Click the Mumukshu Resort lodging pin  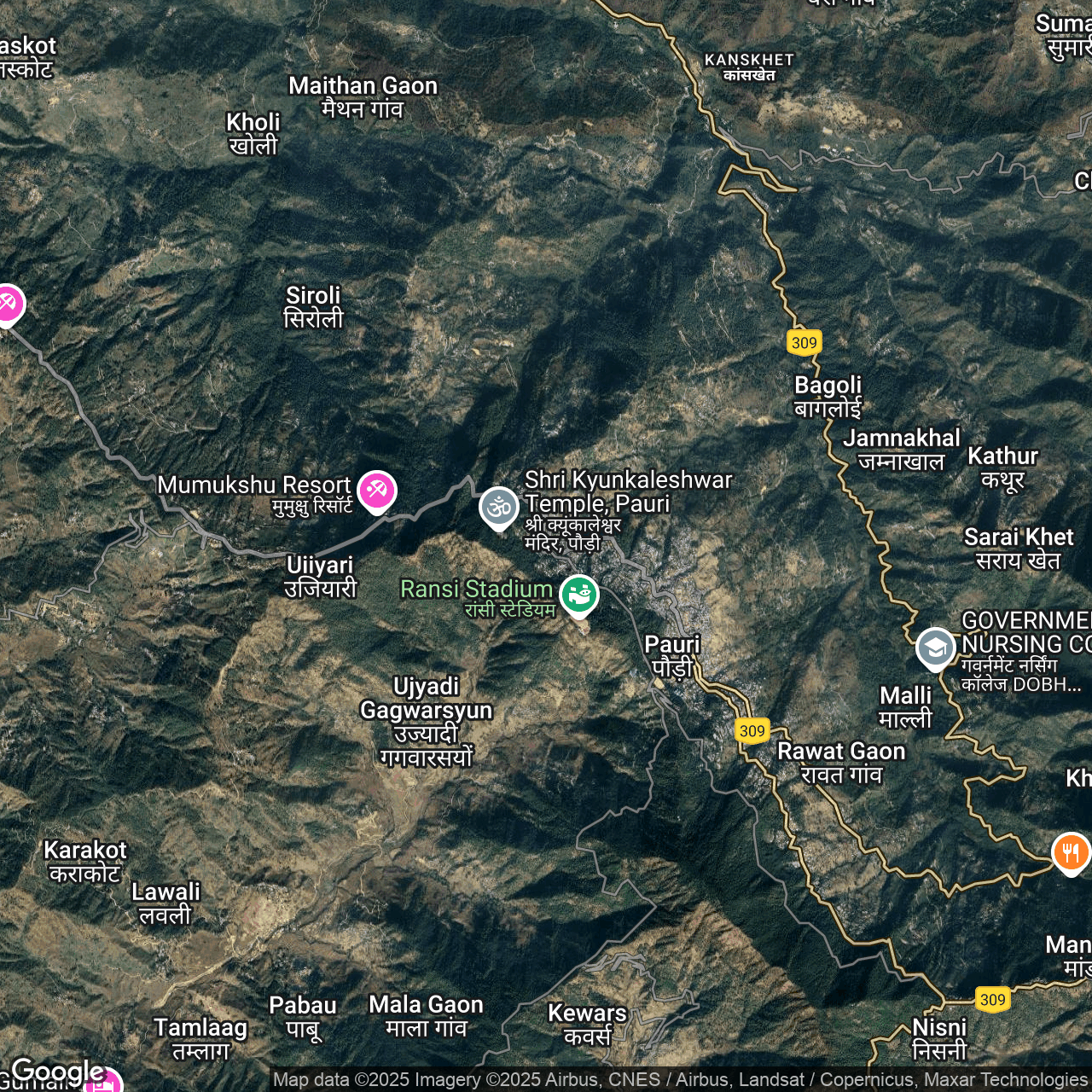376,491
